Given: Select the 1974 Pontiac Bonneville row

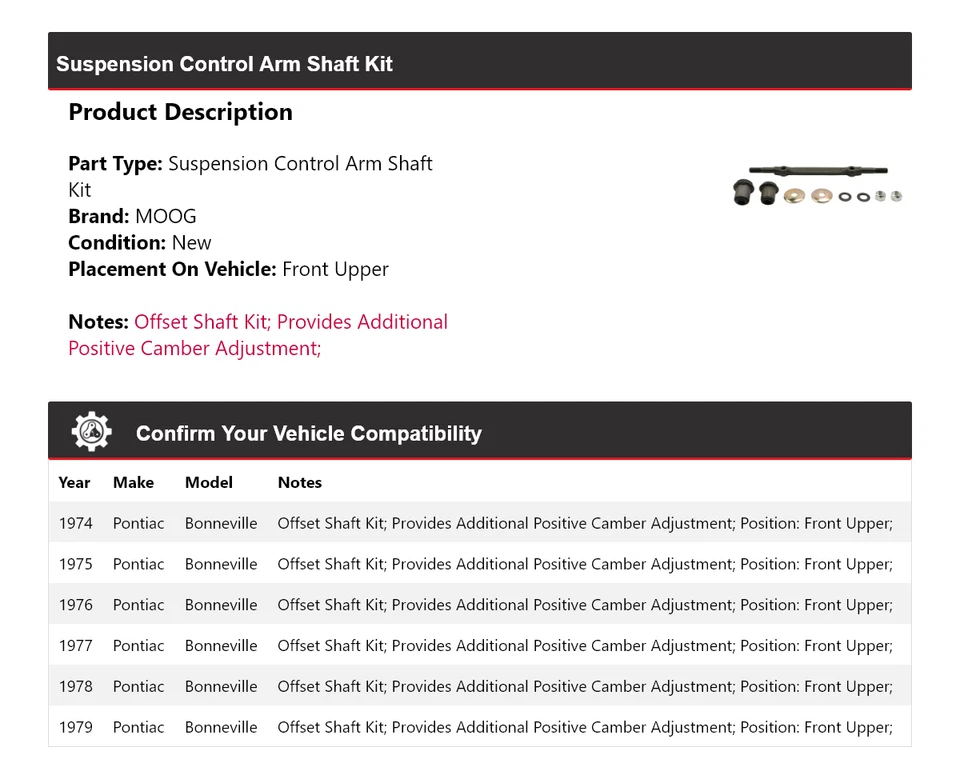Looking at the screenshot, I should [480, 522].
